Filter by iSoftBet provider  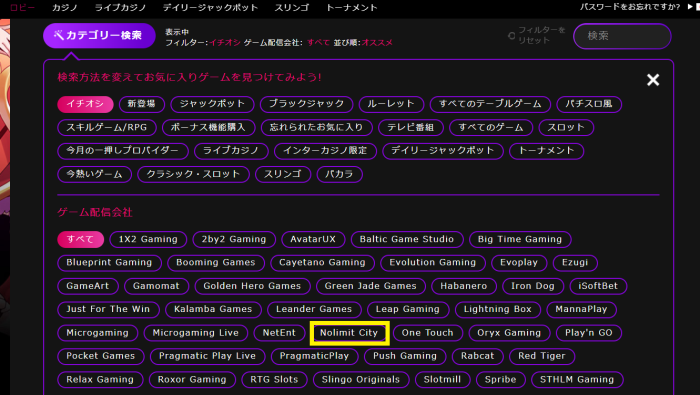click(x=598, y=287)
